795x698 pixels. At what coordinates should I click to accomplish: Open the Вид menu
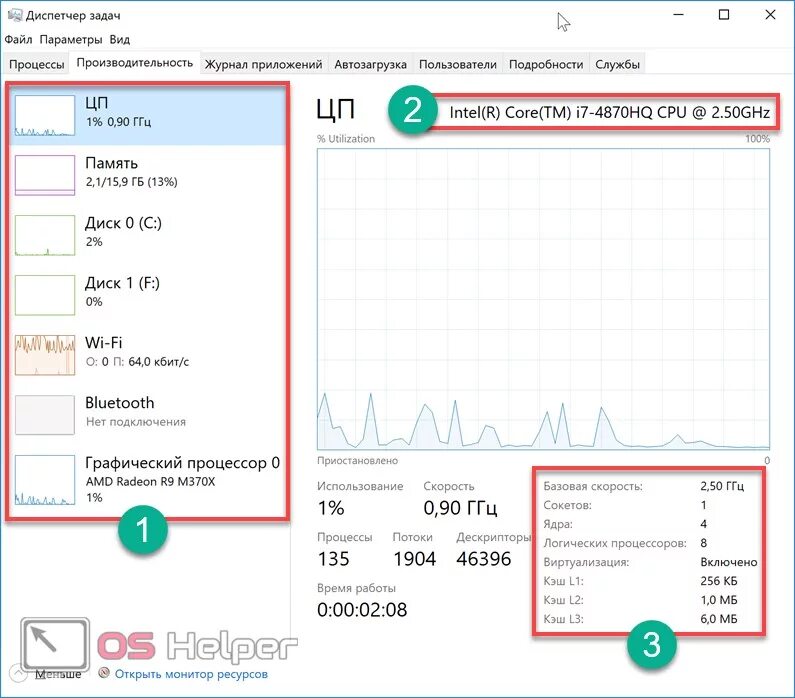[x=120, y=40]
